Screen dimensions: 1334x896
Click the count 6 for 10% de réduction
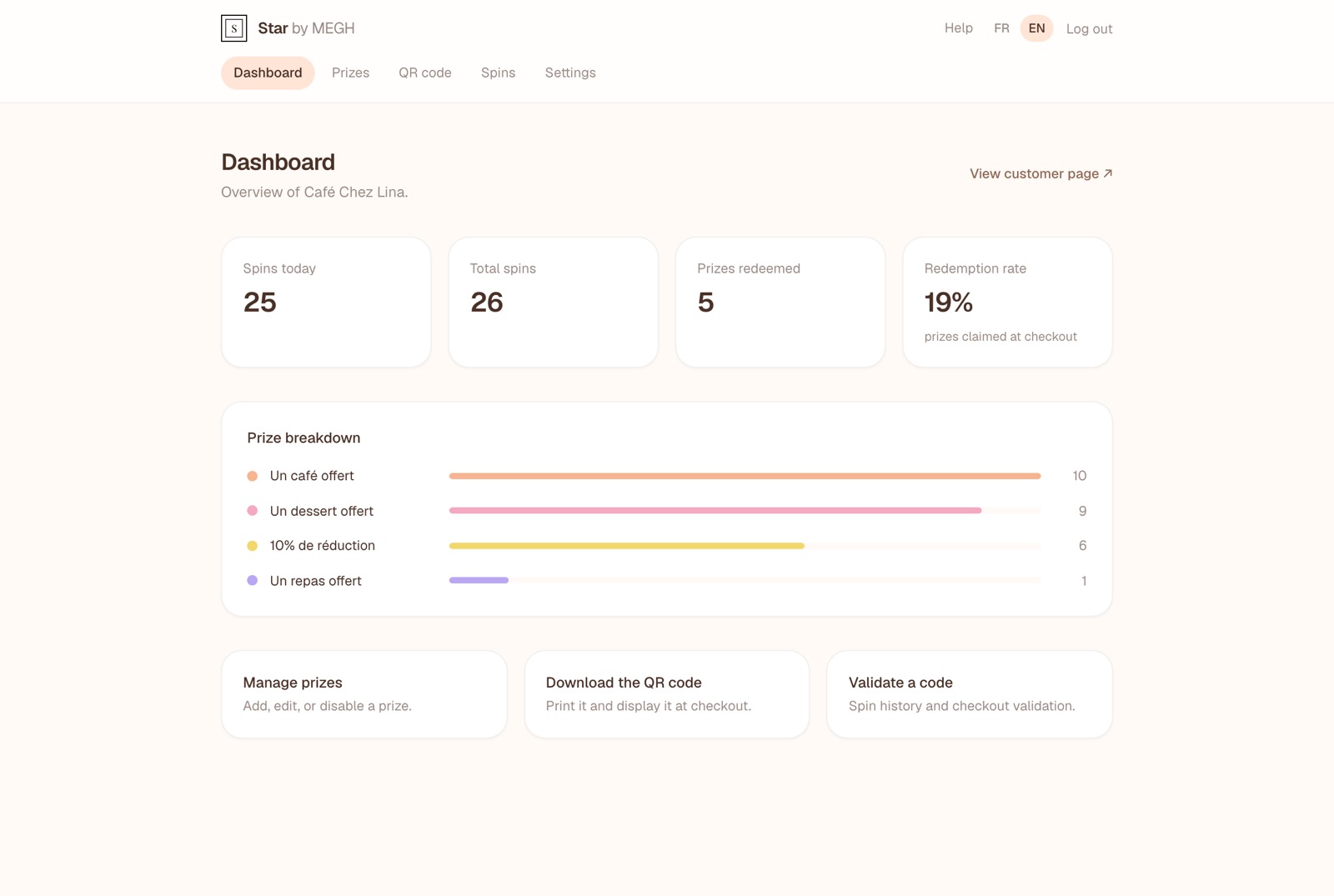[1082, 546]
